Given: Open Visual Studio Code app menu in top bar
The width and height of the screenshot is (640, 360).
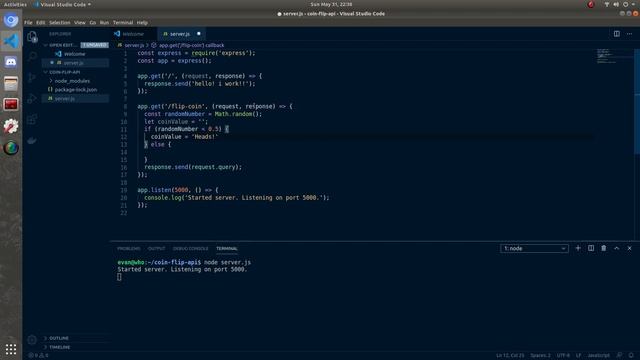Looking at the screenshot, I should point(63,4).
